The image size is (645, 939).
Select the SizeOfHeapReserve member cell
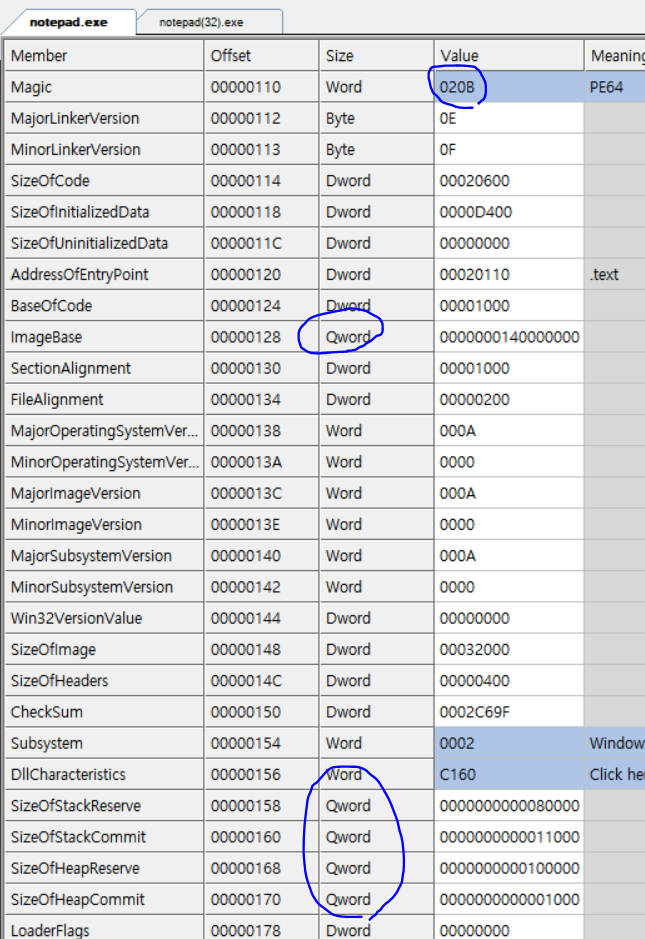[104, 868]
